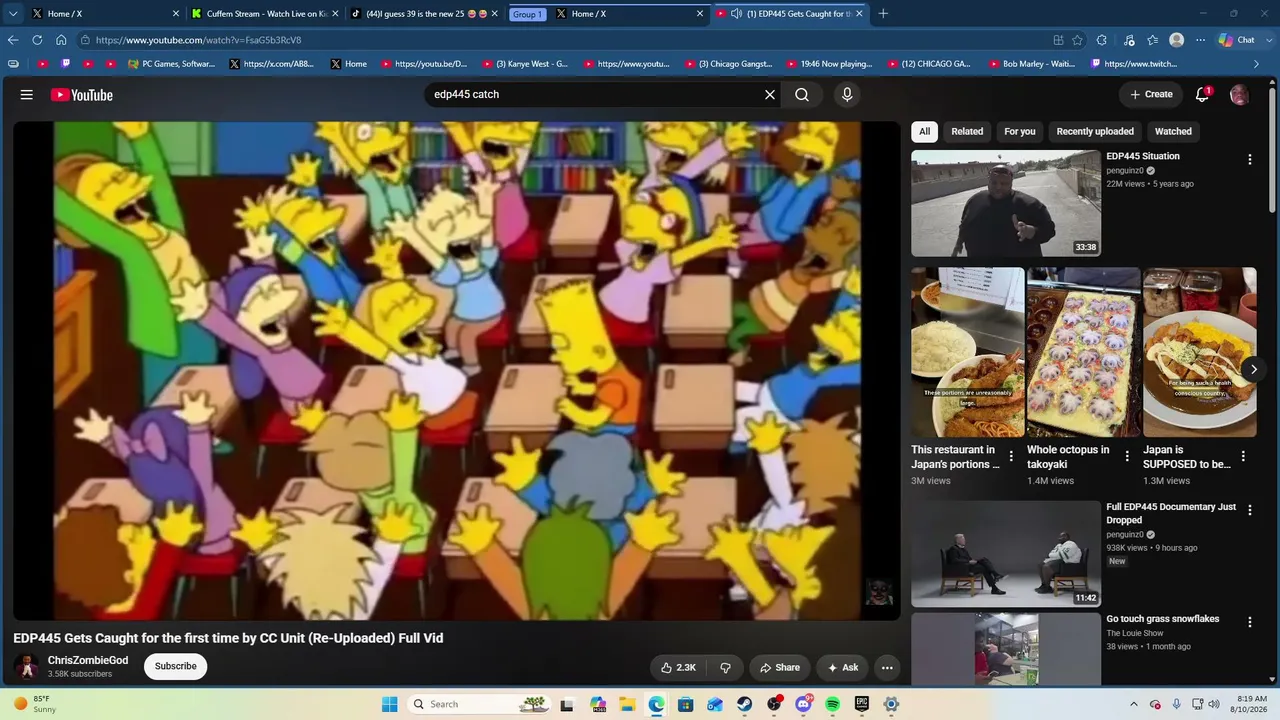Click the Create button
The image size is (1280, 720).
1151,95
